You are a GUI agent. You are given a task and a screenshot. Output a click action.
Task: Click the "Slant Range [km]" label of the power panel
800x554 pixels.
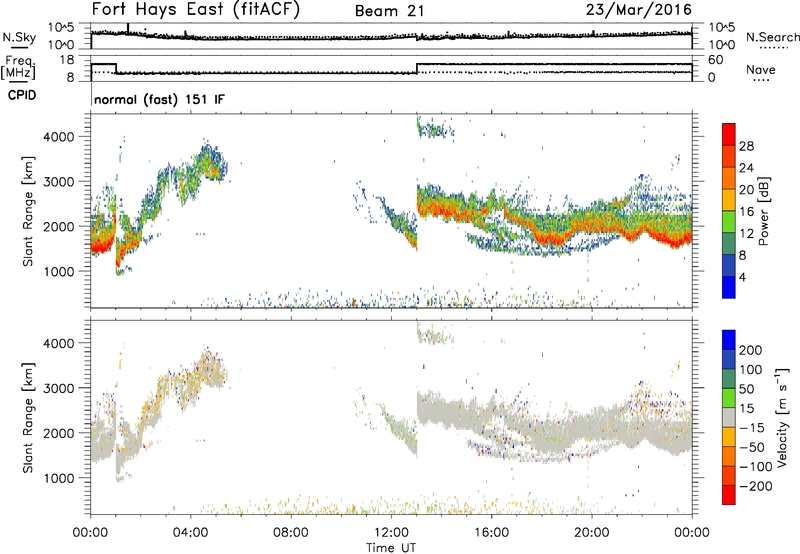pos(27,211)
